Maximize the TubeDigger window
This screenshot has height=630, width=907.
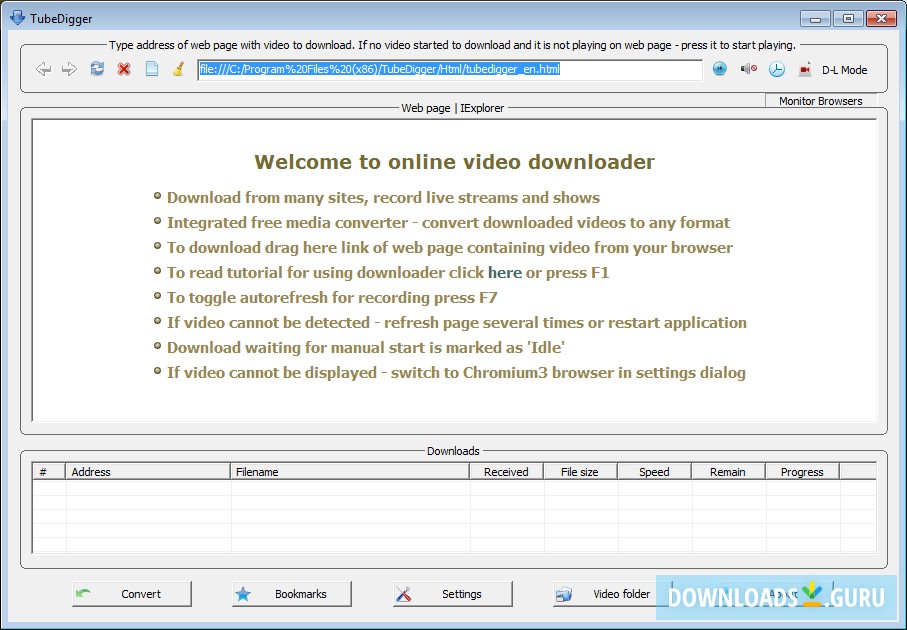click(x=849, y=19)
